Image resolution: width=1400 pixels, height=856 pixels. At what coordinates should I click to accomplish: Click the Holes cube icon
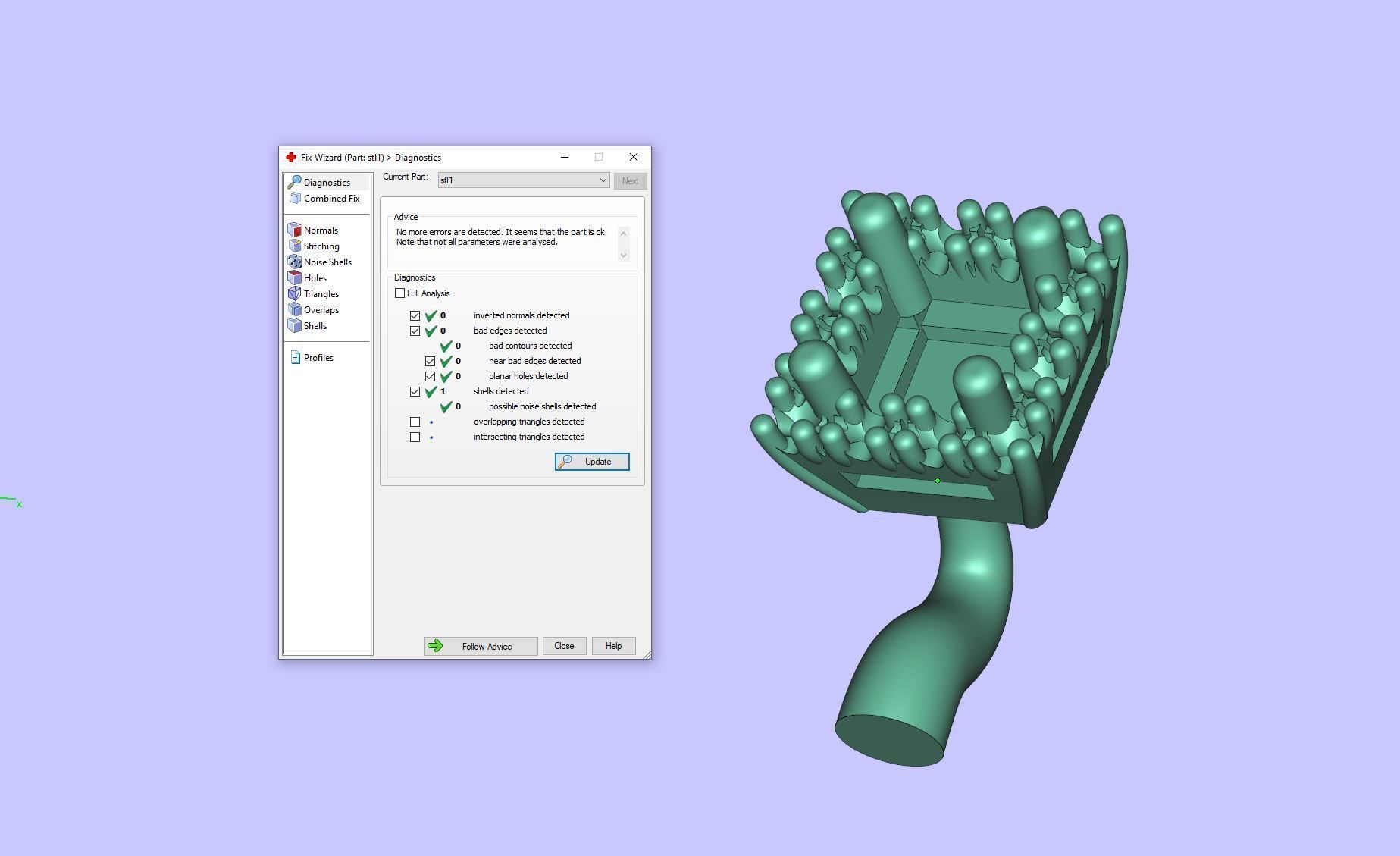point(295,278)
